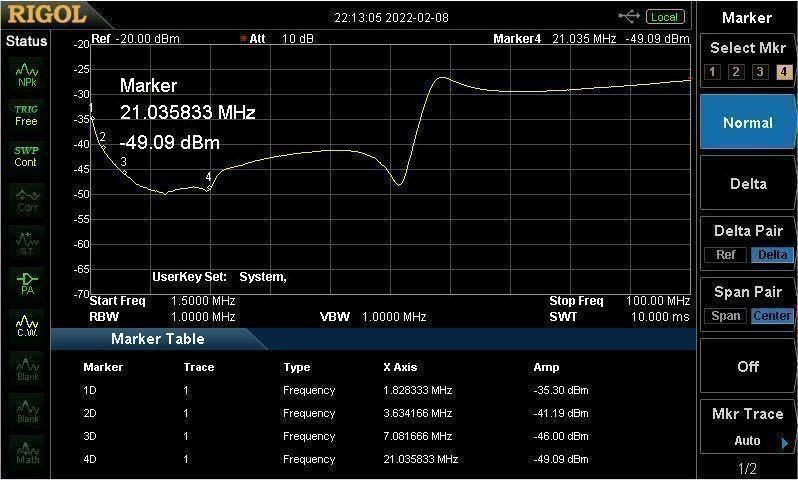Click the -41.19 dBm amplitude cell
The height and width of the screenshot is (480, 798).
coord(561,413)
